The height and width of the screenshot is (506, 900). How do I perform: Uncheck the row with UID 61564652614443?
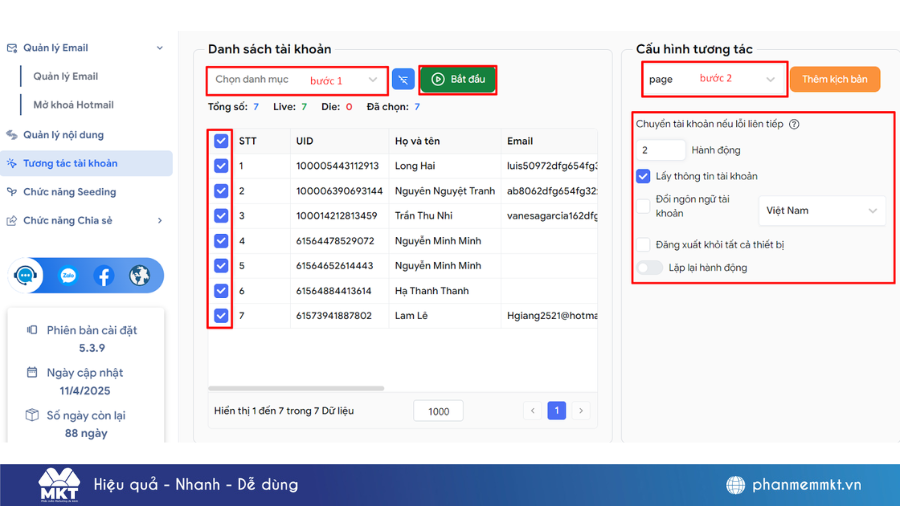[221, 266]
